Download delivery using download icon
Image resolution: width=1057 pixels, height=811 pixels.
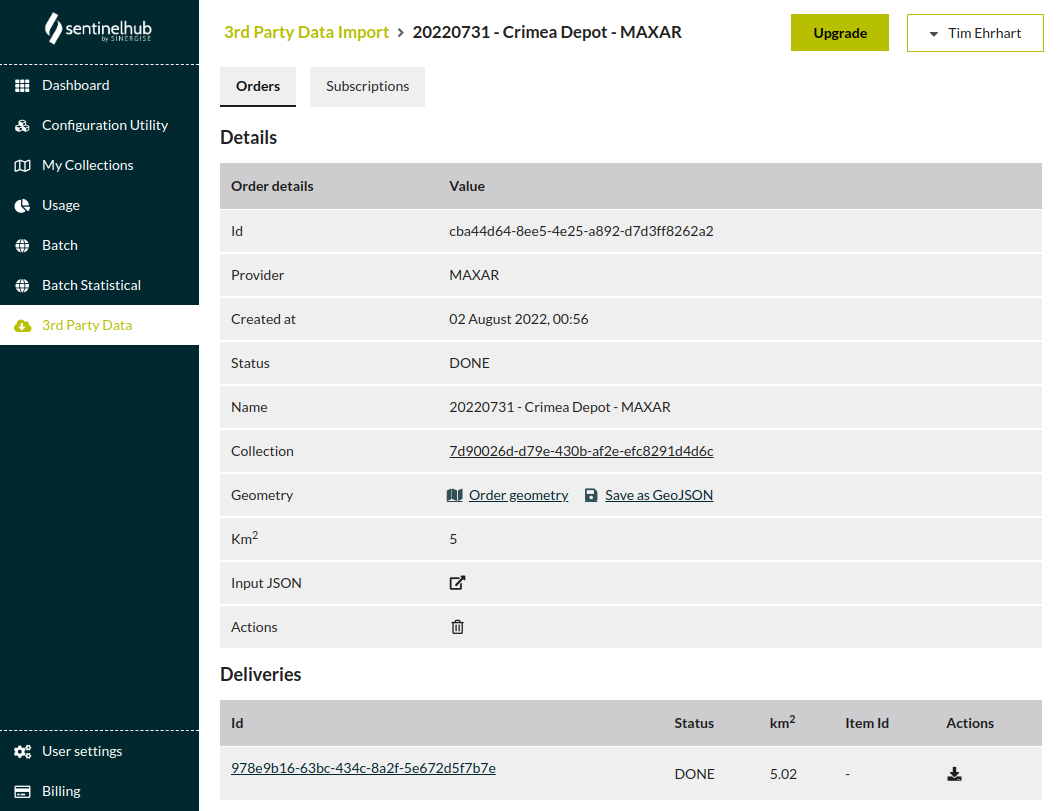[x=954, y=774]
